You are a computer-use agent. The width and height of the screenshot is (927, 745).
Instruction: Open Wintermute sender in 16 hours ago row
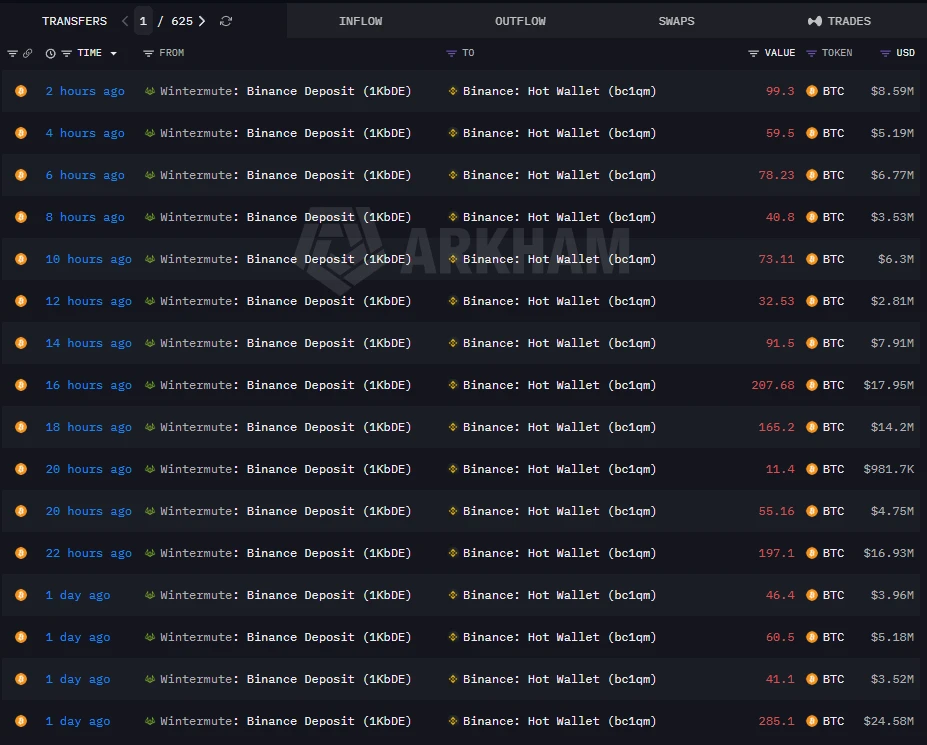coord(286,385)
